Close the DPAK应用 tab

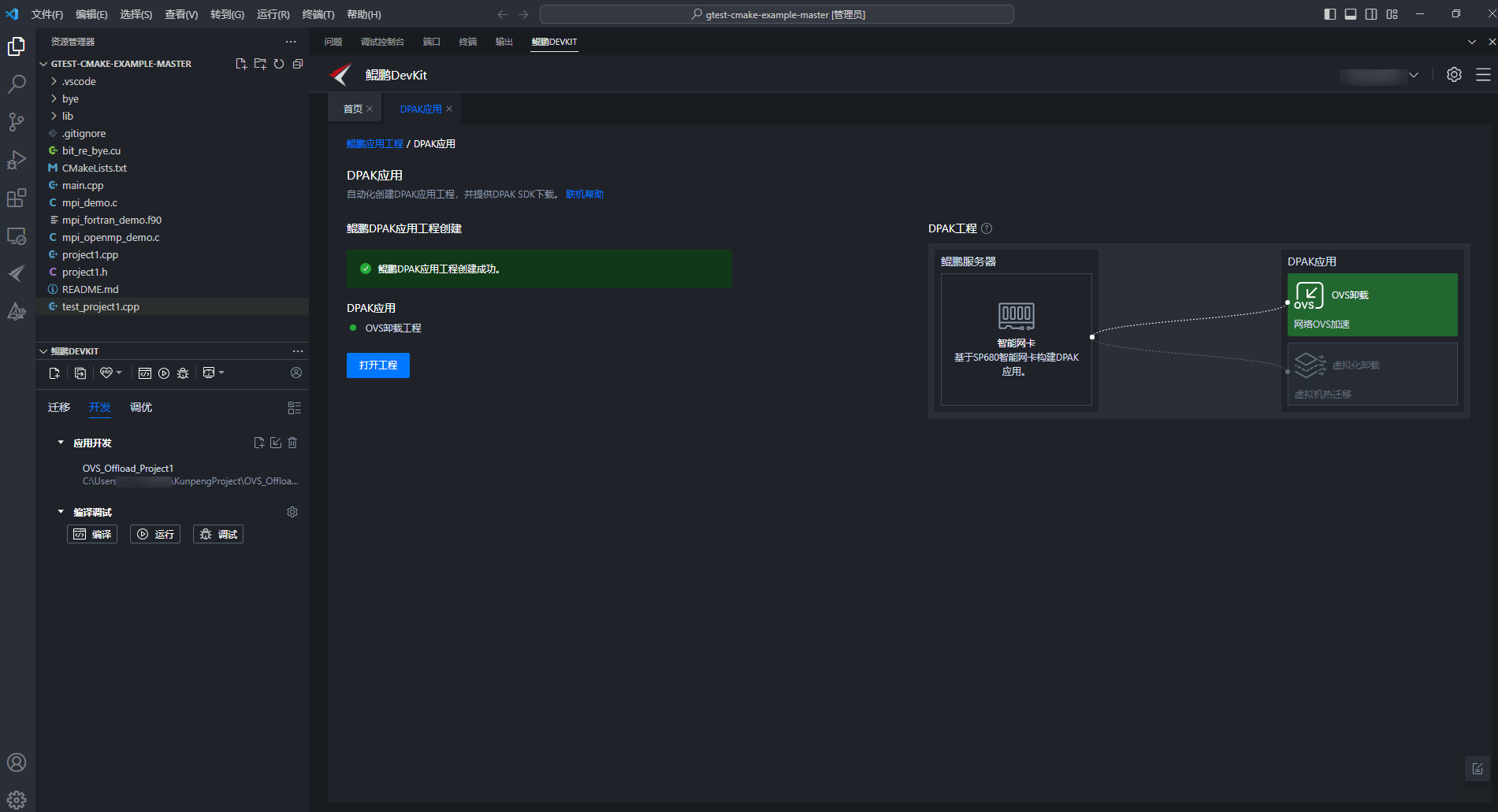click(449, 109)
